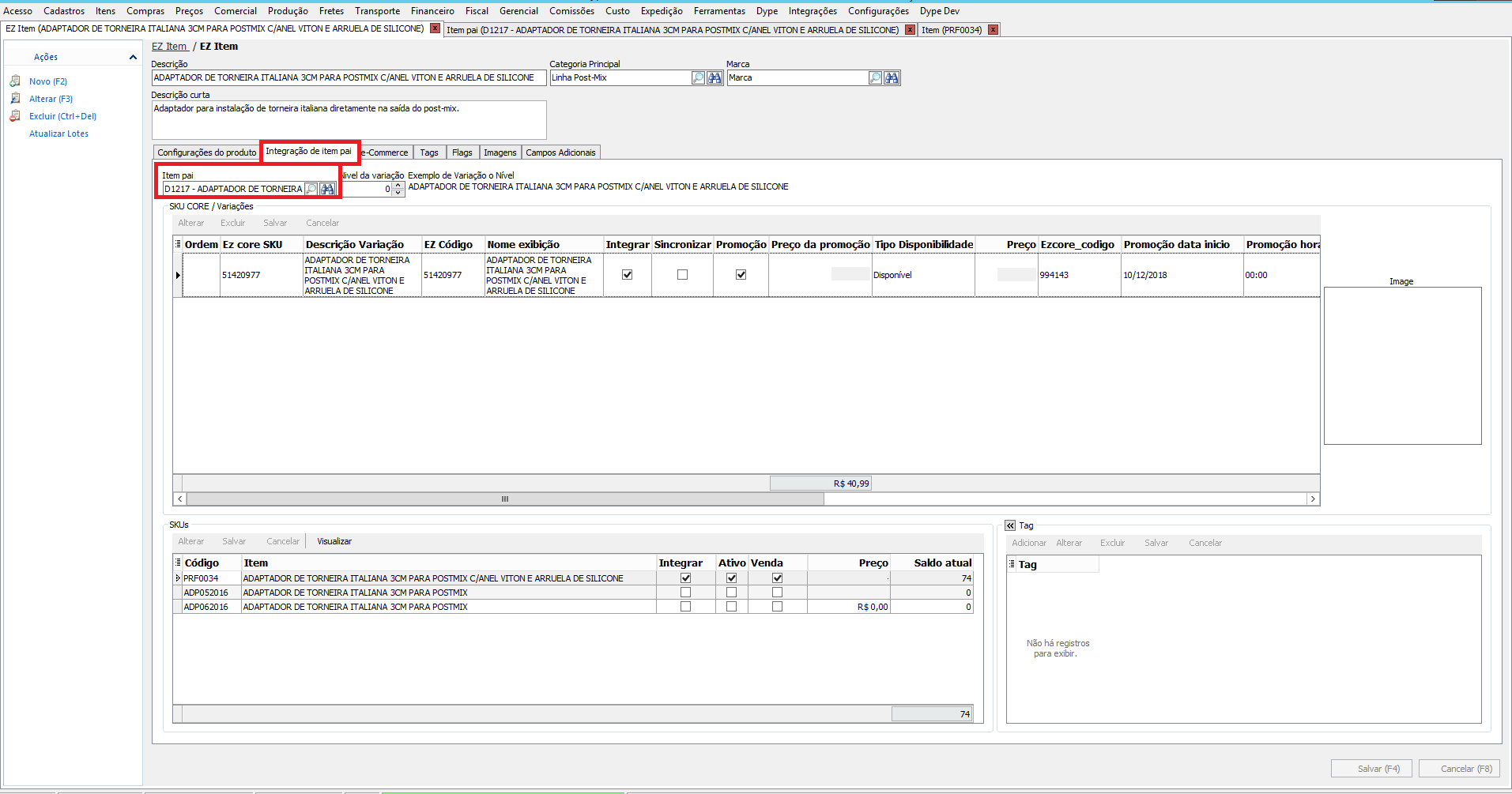
Task: Open the Item pai magnifier lookup
Action: point(311,189)
